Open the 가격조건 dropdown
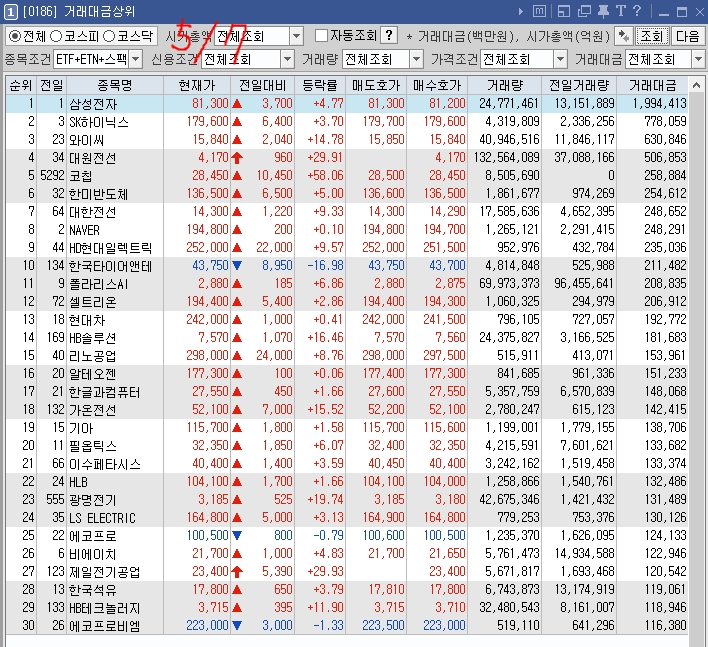 click(560, 59)
